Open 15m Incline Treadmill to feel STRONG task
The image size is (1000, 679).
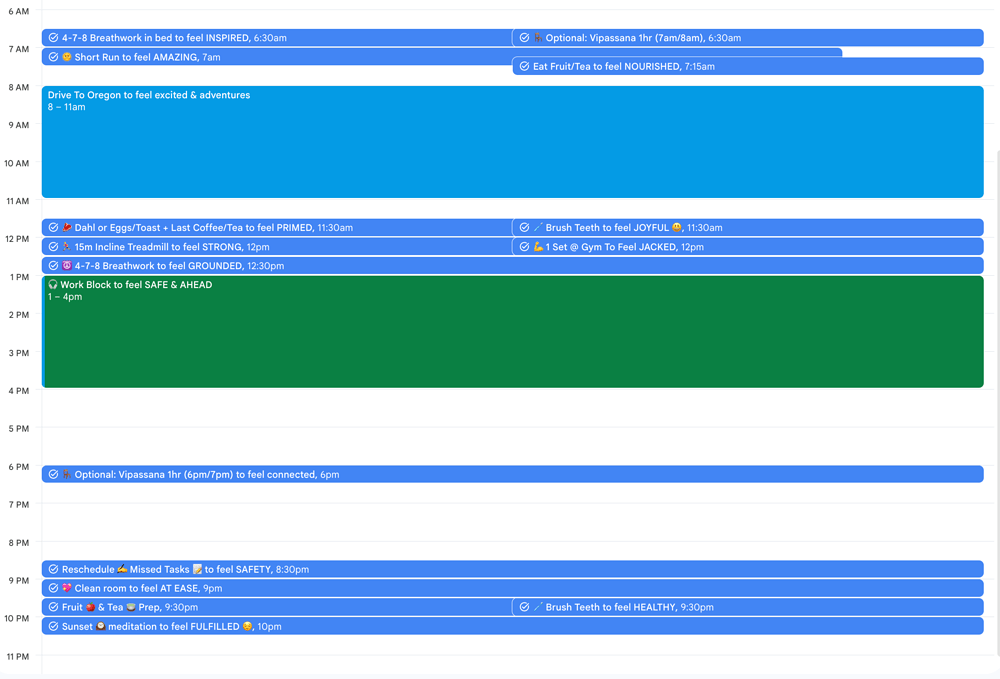coord(277,247)
